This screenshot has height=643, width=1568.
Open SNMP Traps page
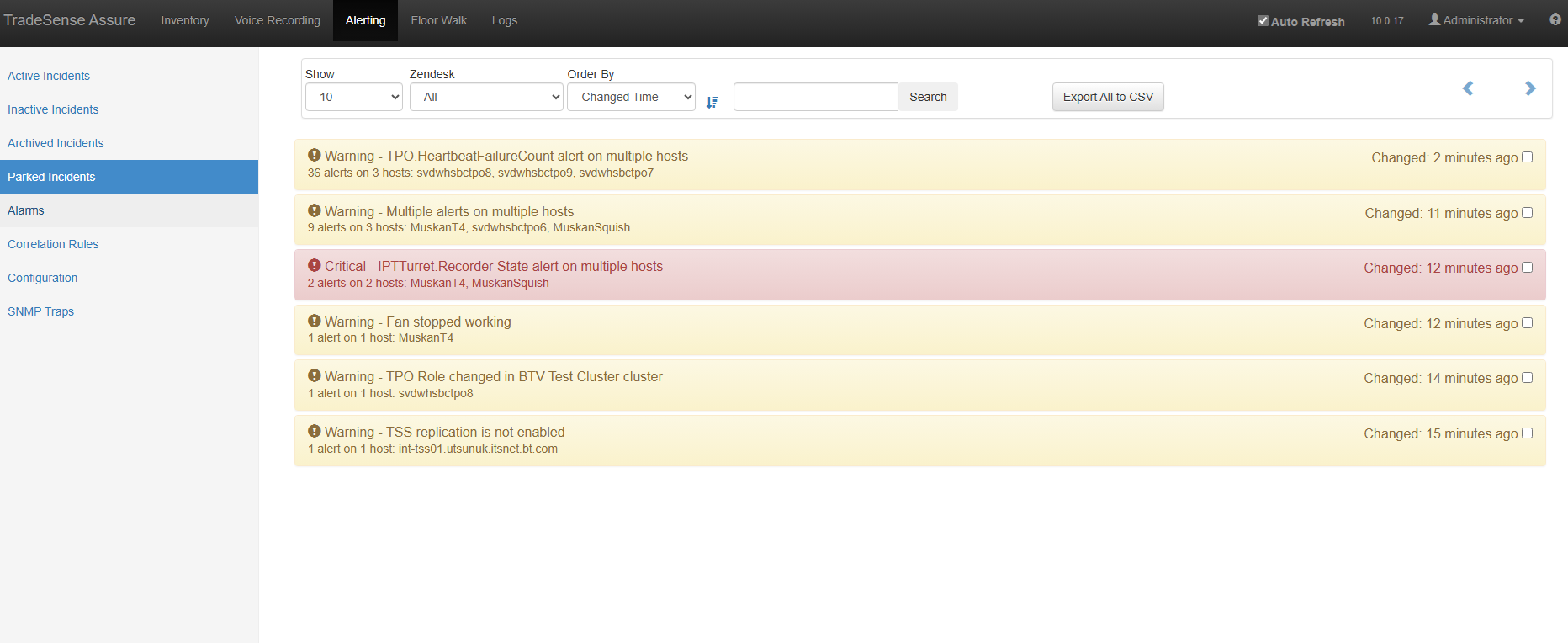point(129,311)
